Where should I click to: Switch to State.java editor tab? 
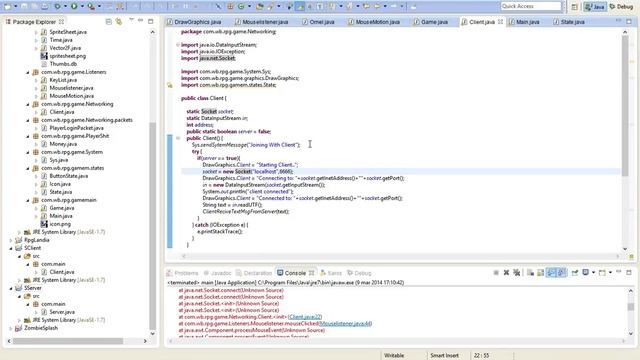pyautogui.click(x=569, y=22)
